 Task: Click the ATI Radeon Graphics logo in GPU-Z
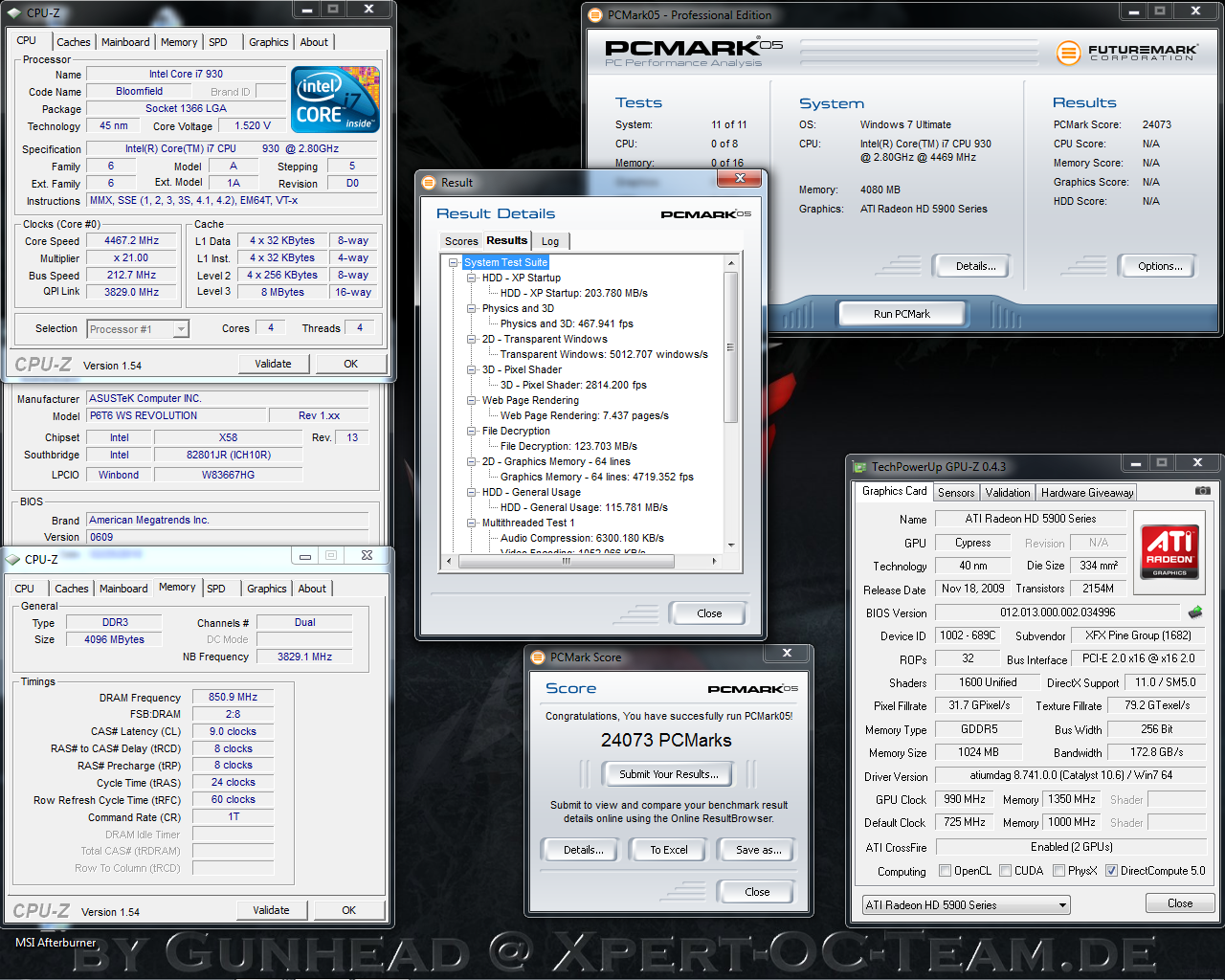(1169, 551)
